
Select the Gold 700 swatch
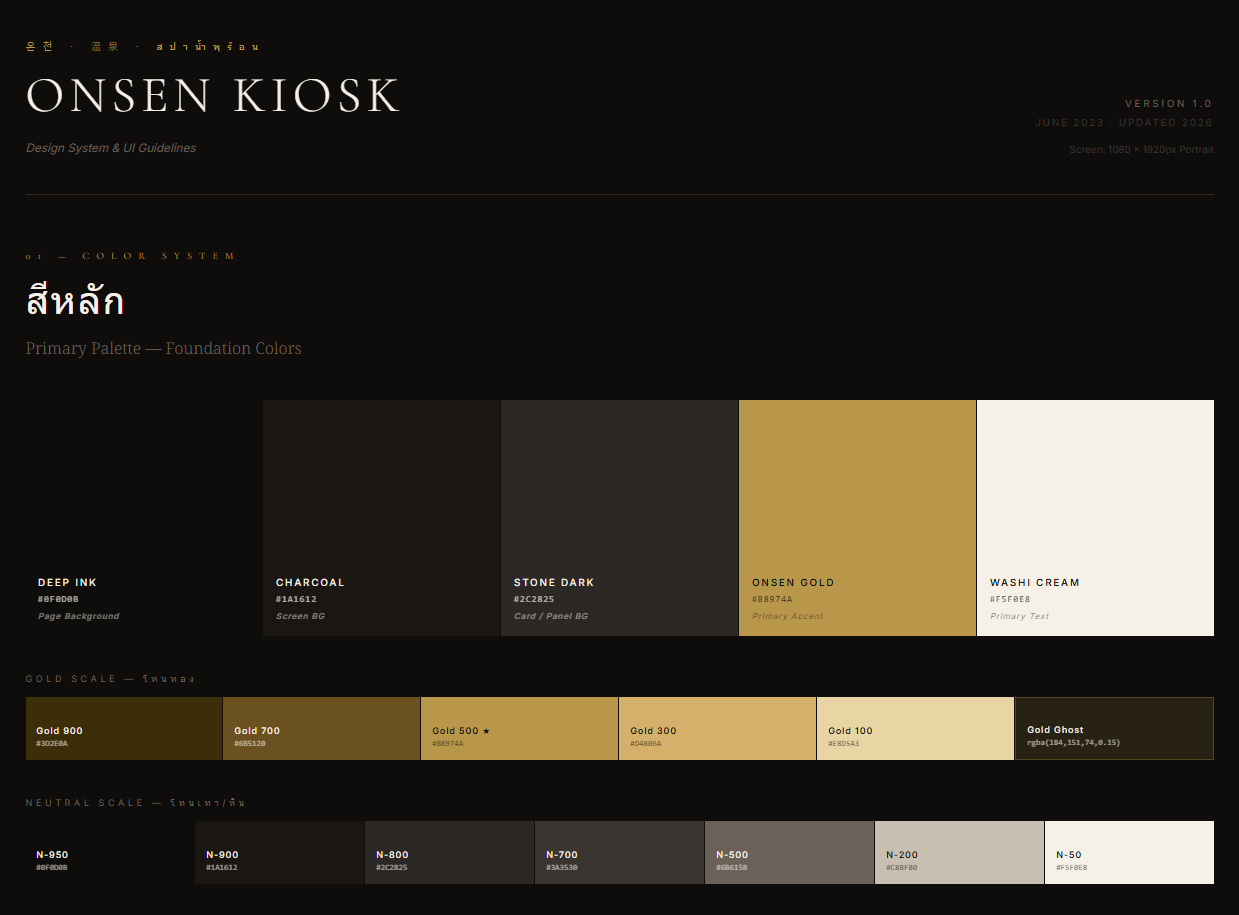[x=321, y=729]
